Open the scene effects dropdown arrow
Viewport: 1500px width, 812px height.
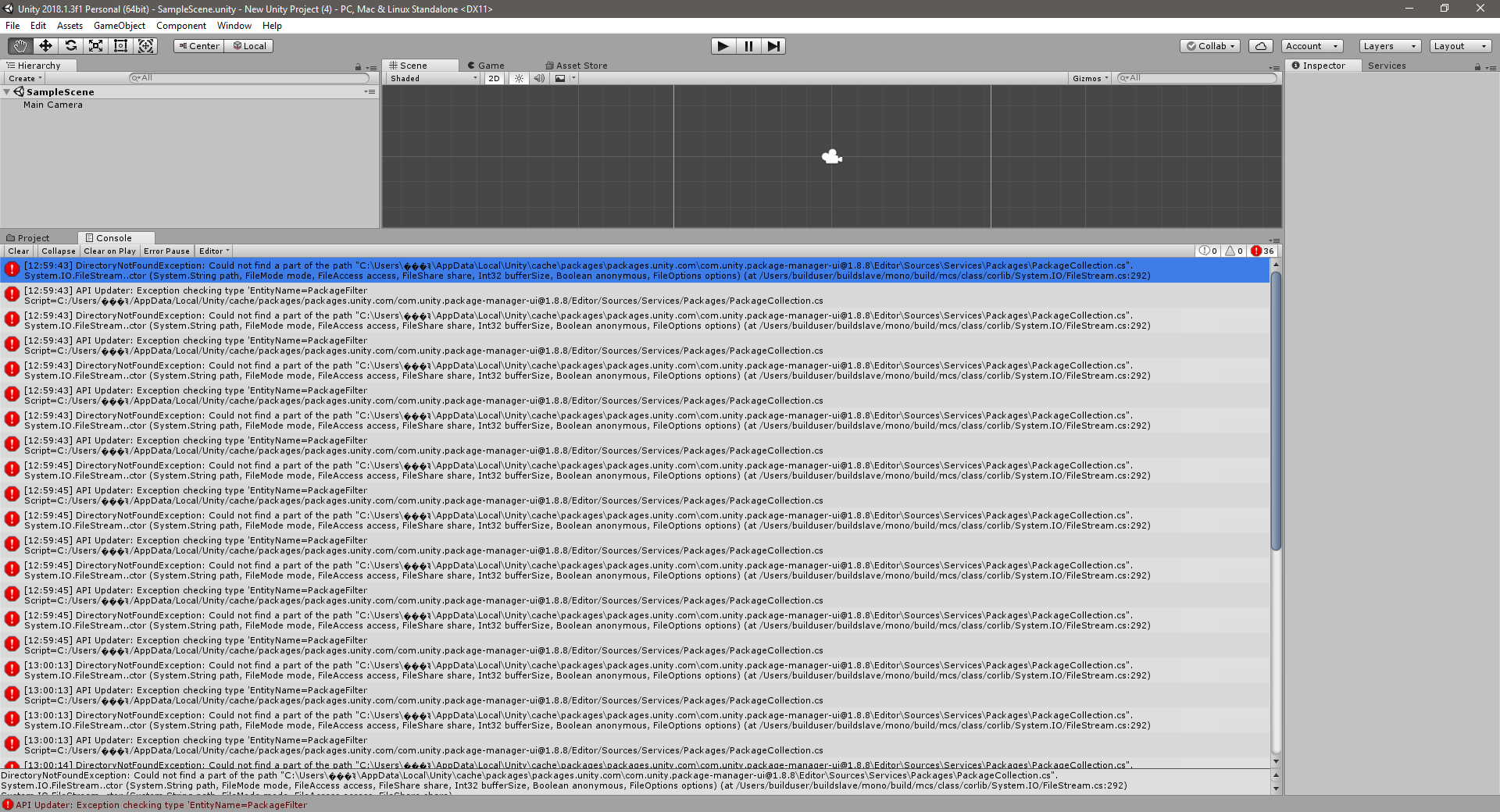573,78
